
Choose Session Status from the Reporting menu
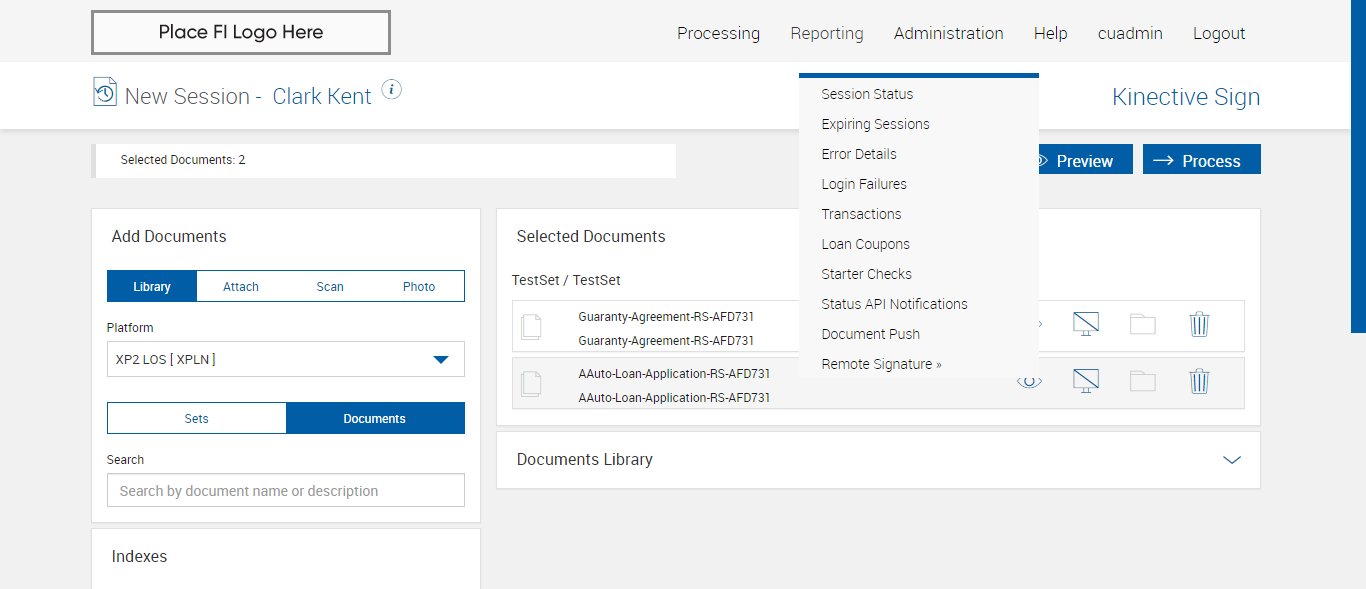pyautogui.click(x=867, y=94)
